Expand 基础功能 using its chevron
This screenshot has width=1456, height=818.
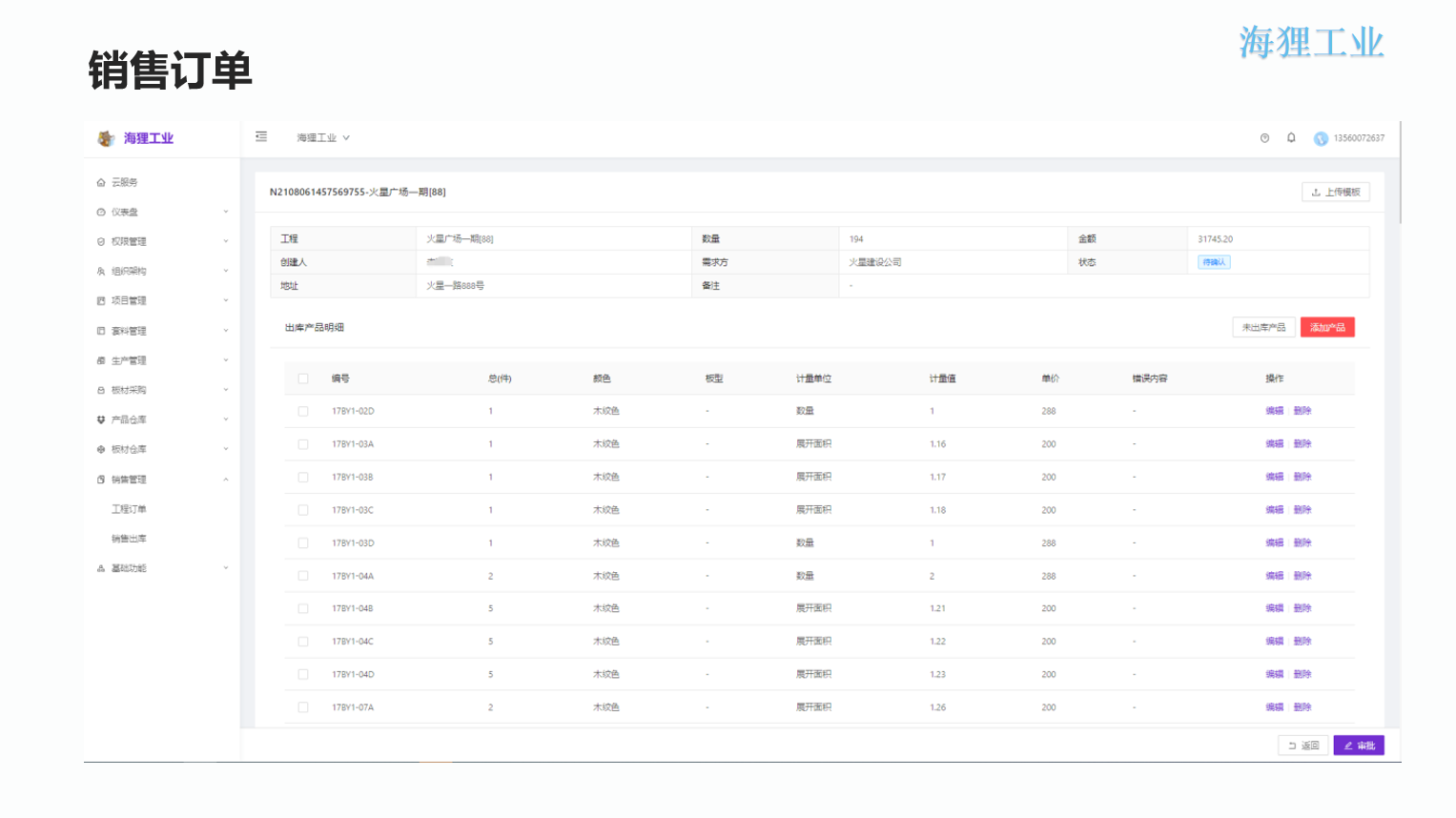[x=226, y=568]
